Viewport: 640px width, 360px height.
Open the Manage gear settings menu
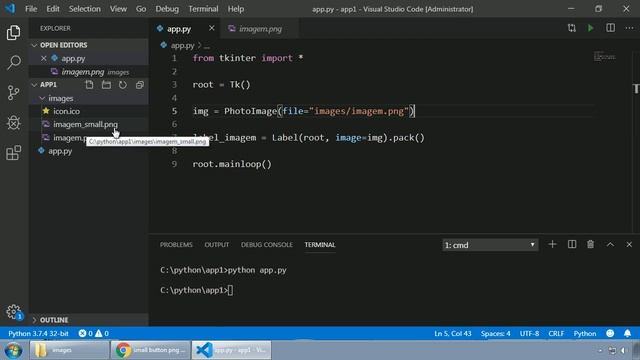coord(13,312)
